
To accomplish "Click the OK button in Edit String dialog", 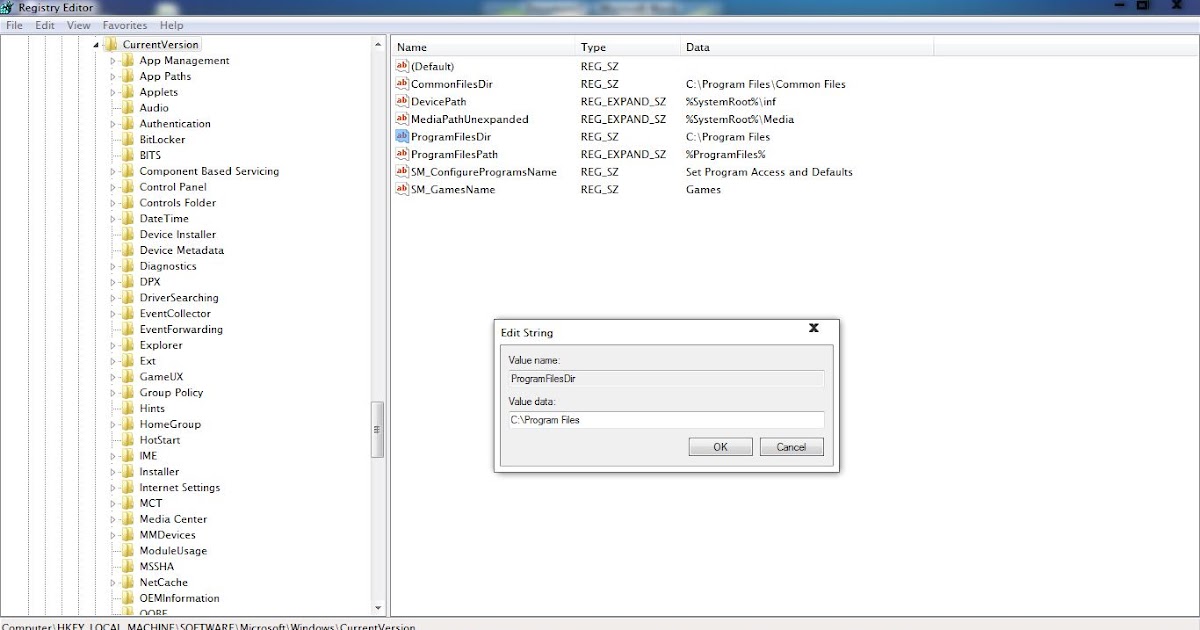I will point(720,447).
